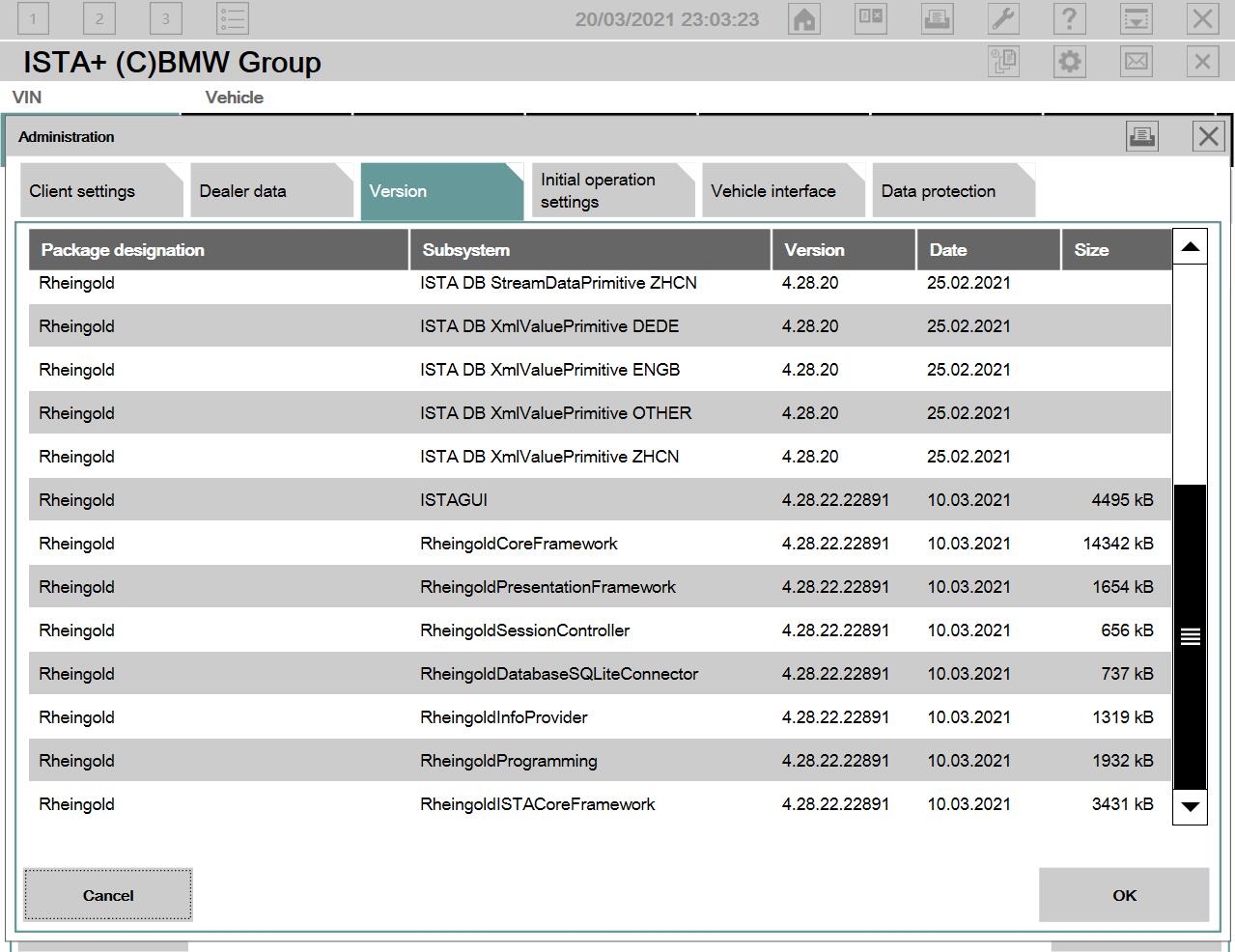Click the Cancel button
Image resolution: width=1235 pixels, height=952 pixels.
pos(108,895)
